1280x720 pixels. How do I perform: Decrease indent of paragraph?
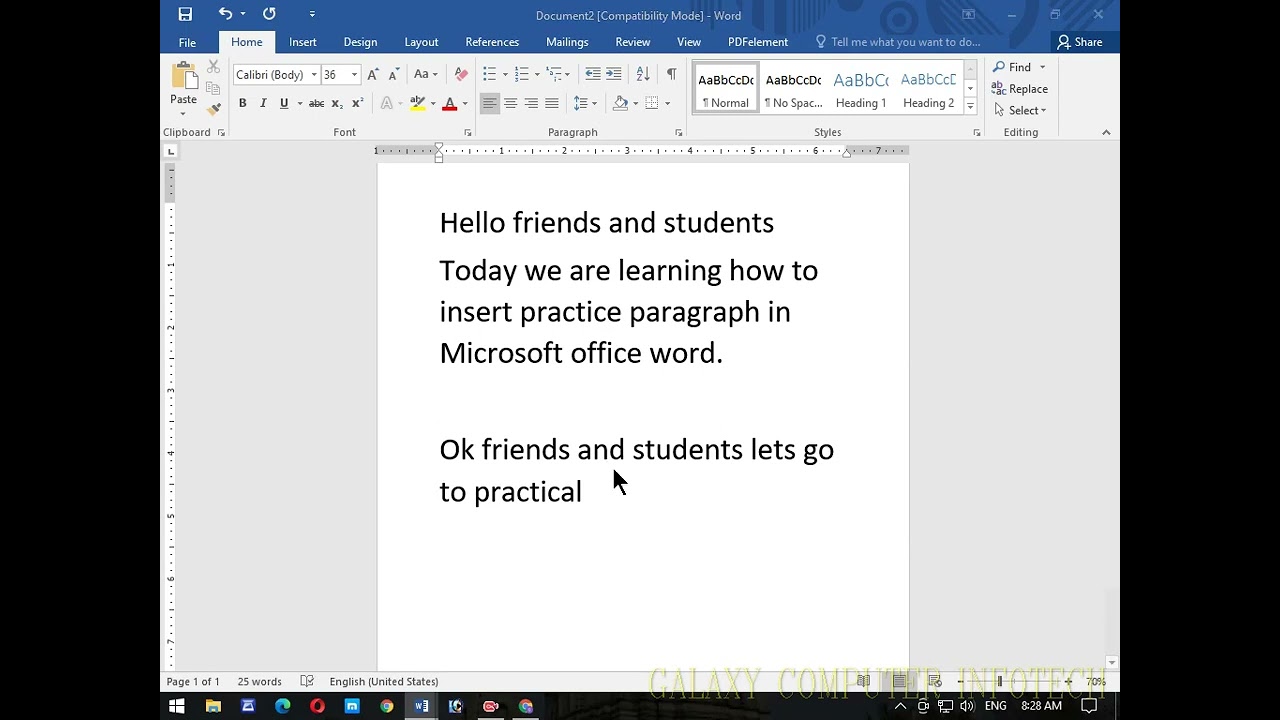click(592, 75)
